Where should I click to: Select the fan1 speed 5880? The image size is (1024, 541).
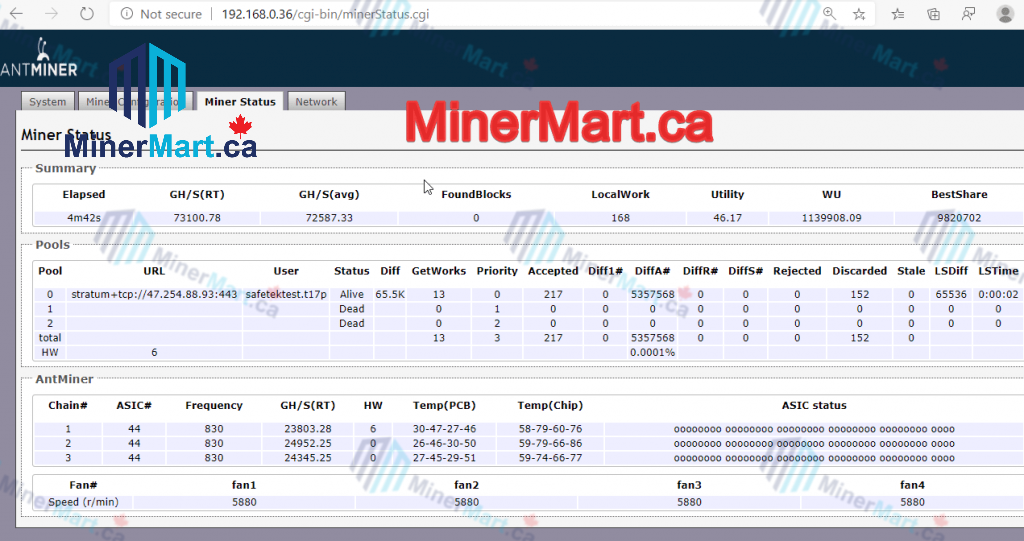point(244,502)
